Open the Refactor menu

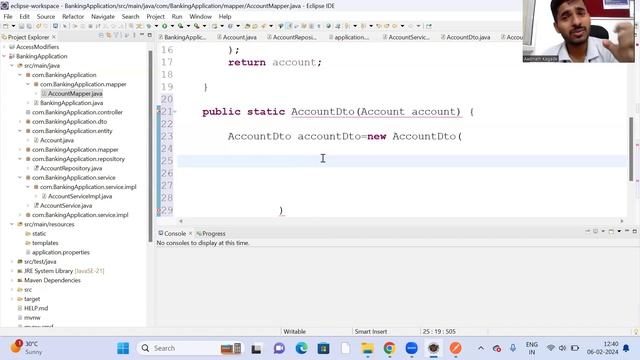click(x=73, y=16)
